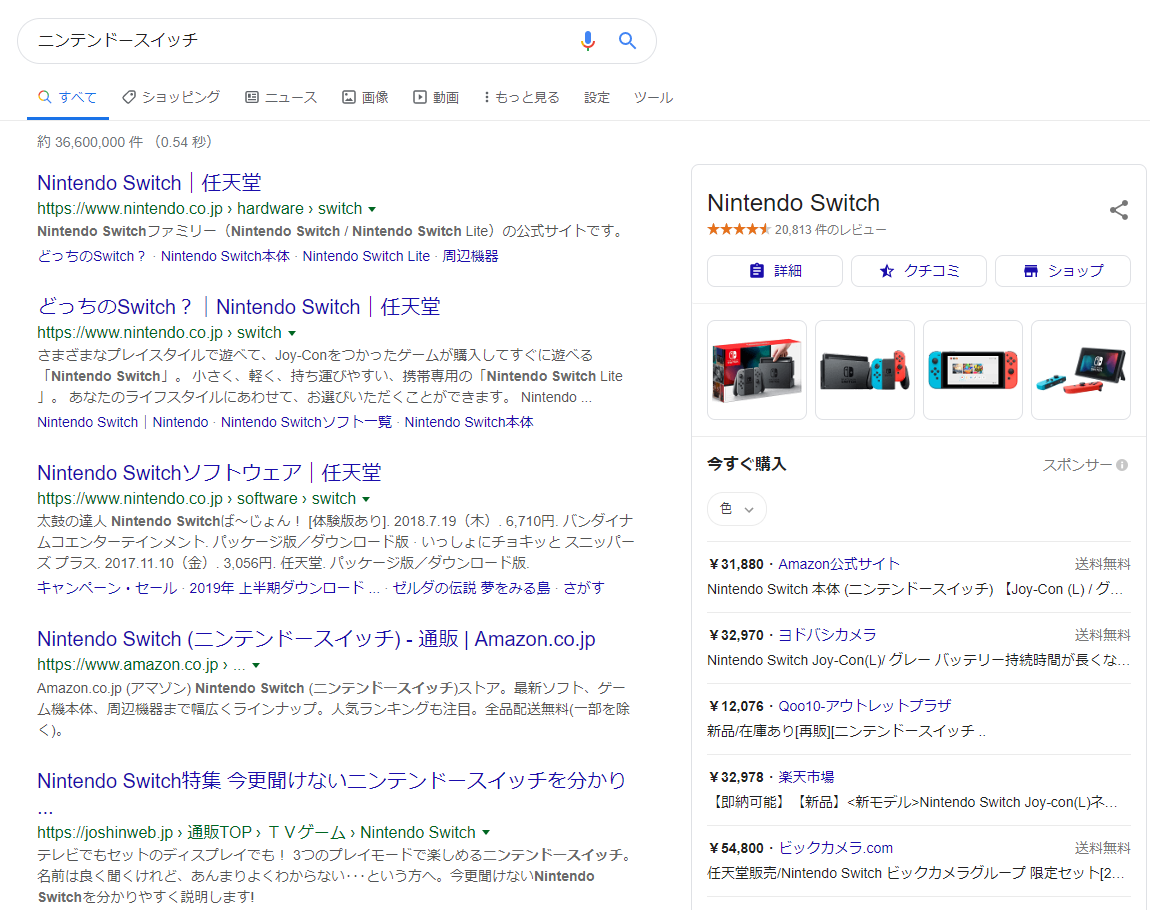This screenshot has width=1150, height=910.
Task: Open the ヨドバシカメラ seller link
Action: pos(827,635)
